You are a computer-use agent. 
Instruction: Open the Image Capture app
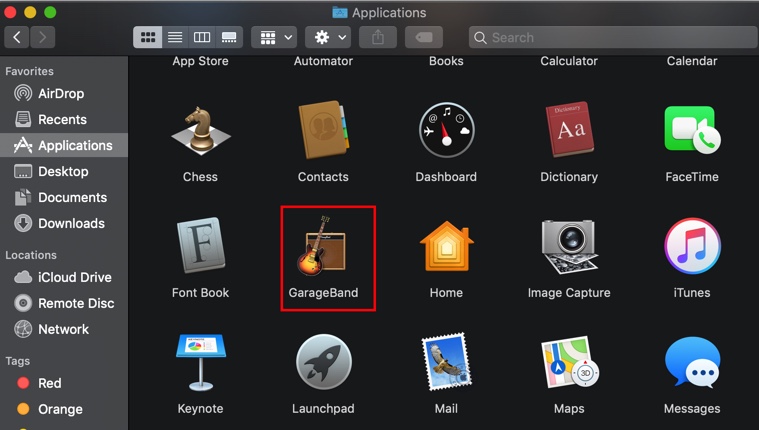click(x=568, y=247)
